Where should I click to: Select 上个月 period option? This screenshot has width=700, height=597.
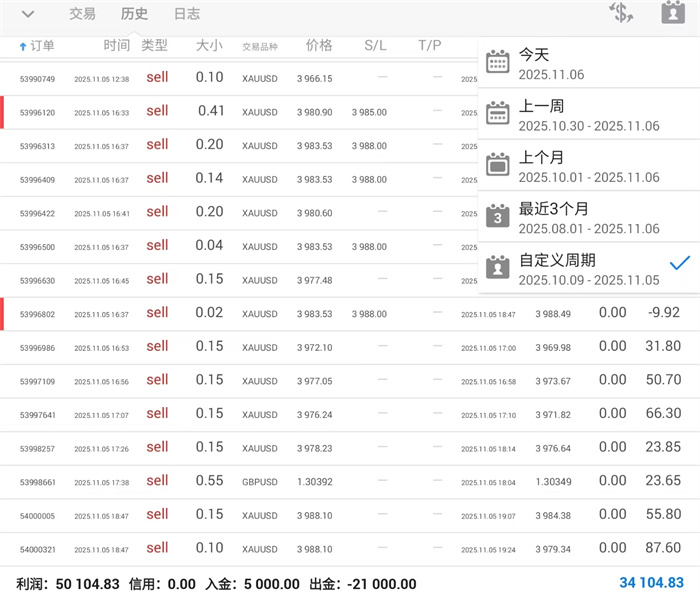[588, 166]
